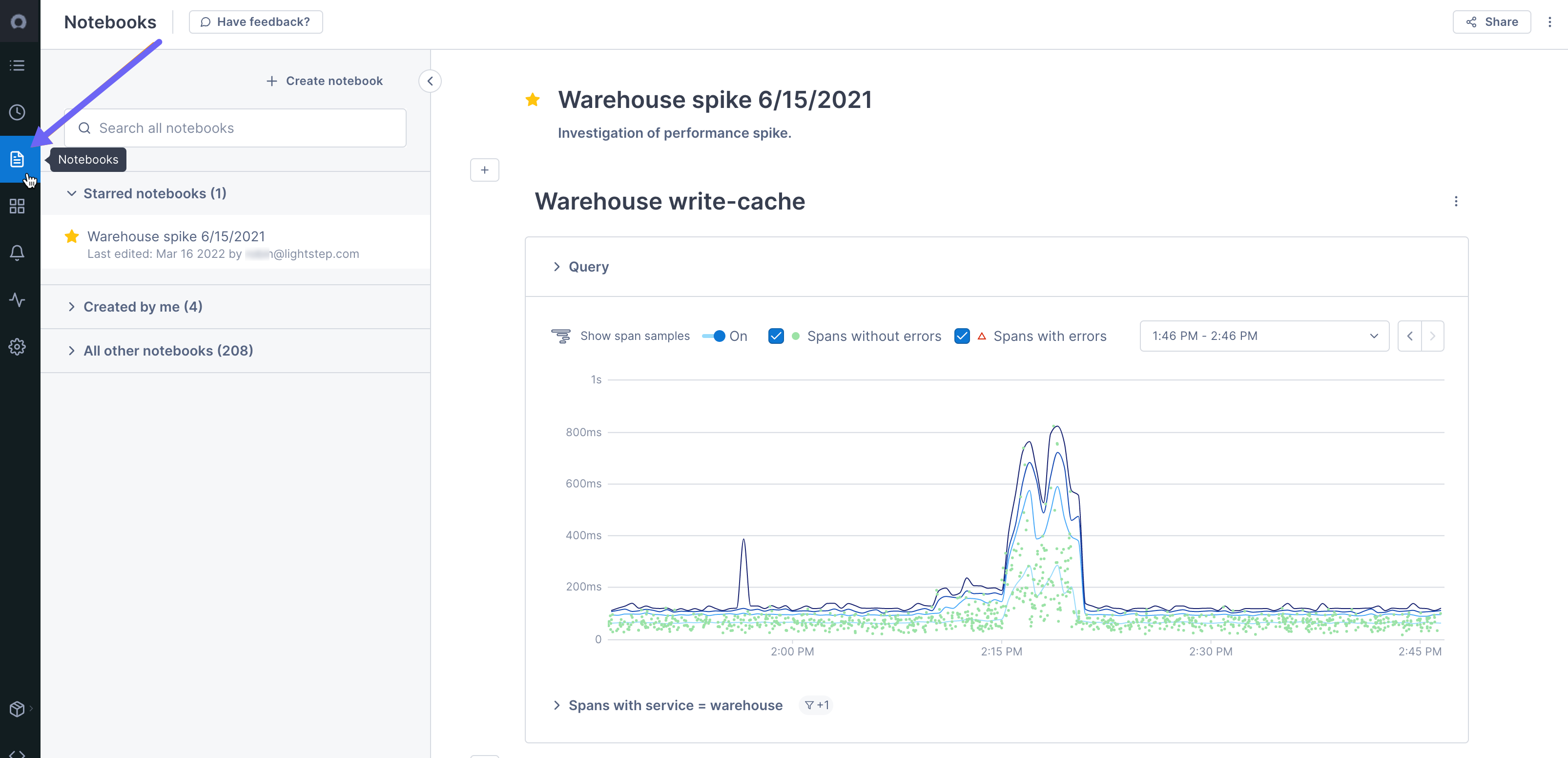This screenshot has height=758, width=1568.
Task: Uncheck Spans without errors checkbox
Action: click(776, 336)
